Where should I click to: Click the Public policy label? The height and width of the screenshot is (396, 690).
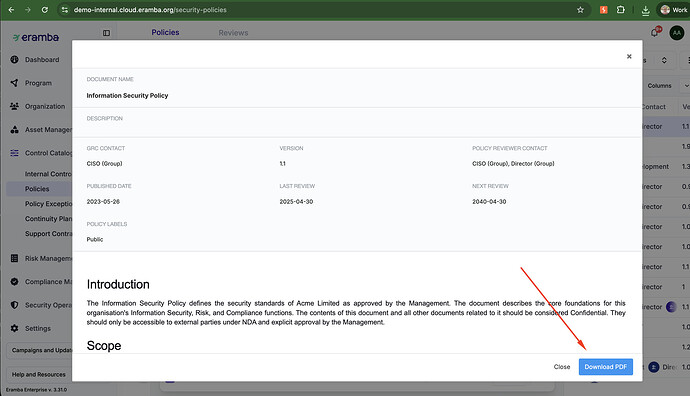click(x=95, y=239)
